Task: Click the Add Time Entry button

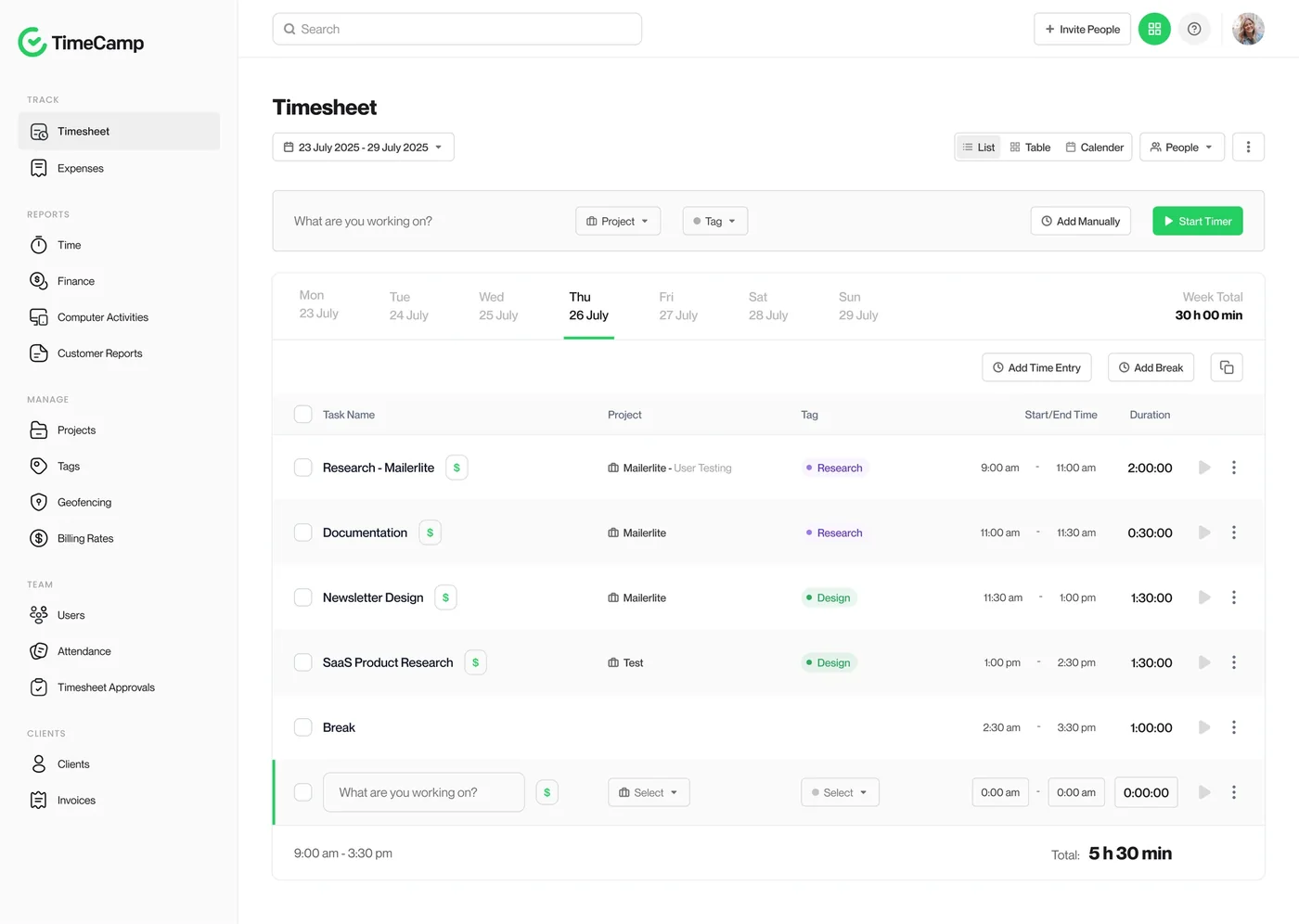Action: [x=1037, y=367]
